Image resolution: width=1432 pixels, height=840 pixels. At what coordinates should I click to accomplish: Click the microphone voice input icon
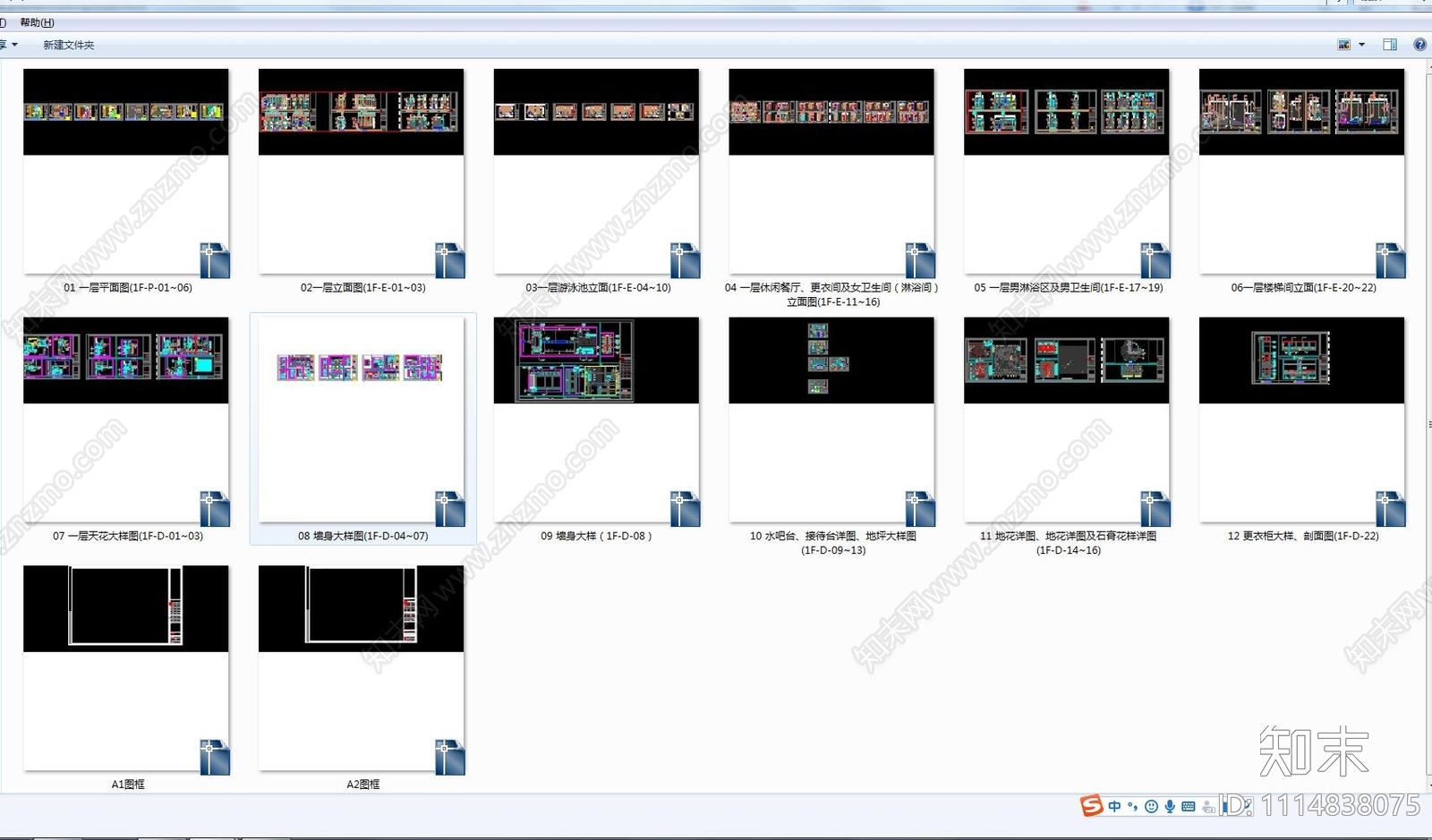point(1170,807)
